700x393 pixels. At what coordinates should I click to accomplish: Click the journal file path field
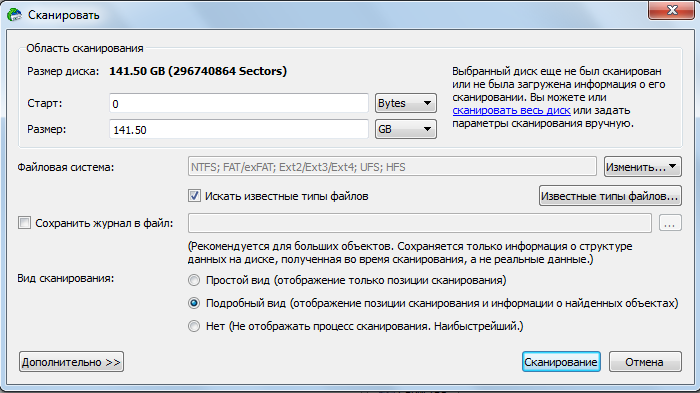click(420, 223)
